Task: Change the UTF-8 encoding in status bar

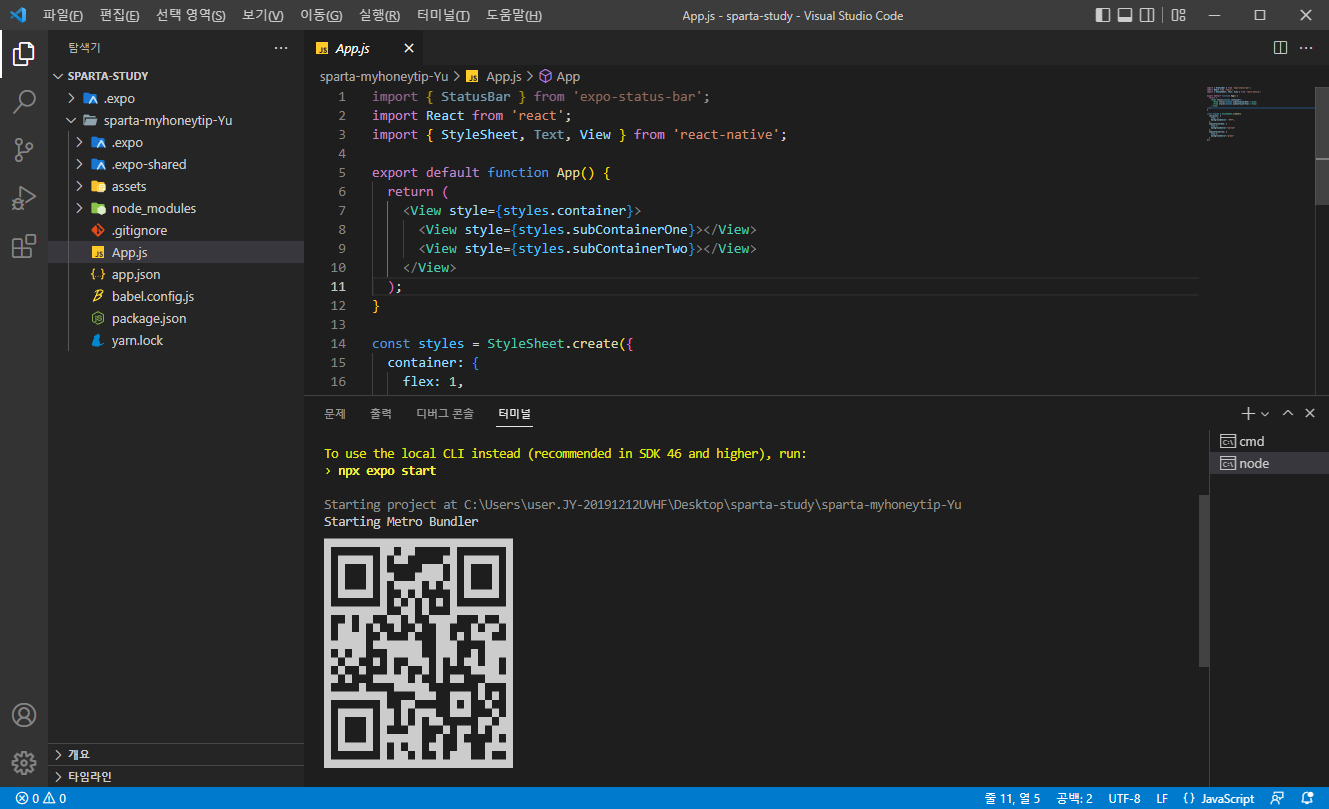Action: point(1124,799)
